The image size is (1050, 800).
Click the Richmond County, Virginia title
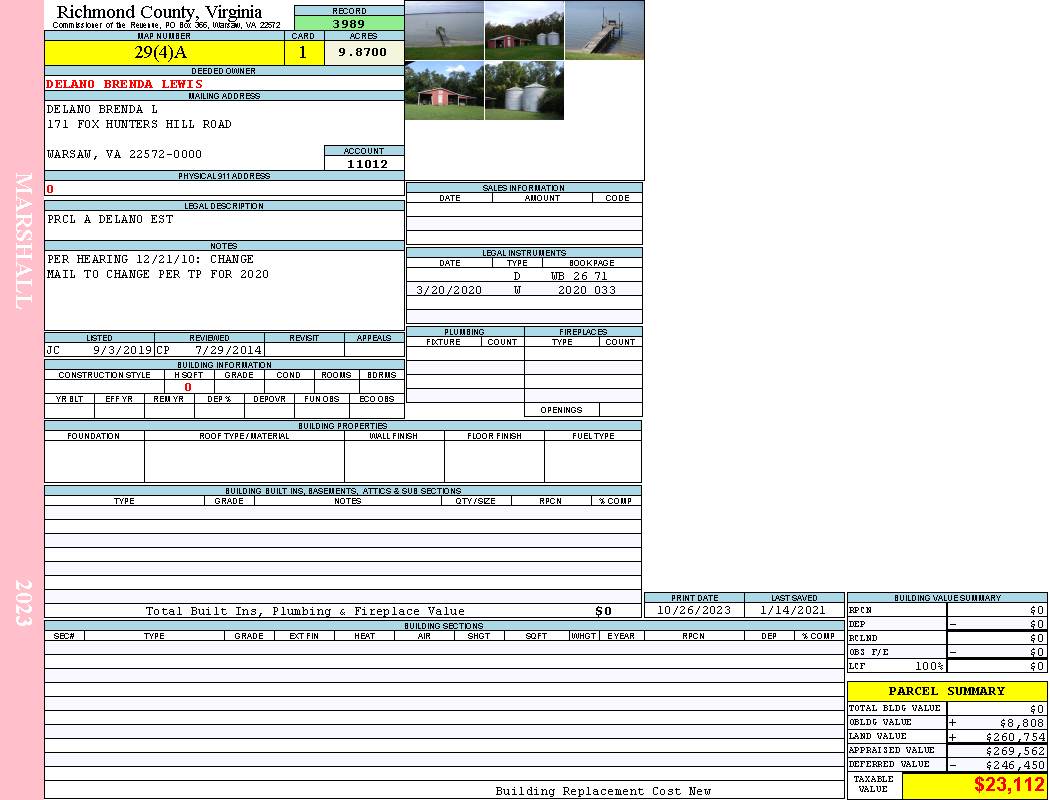pyautogui.click(x=159, y=12)
